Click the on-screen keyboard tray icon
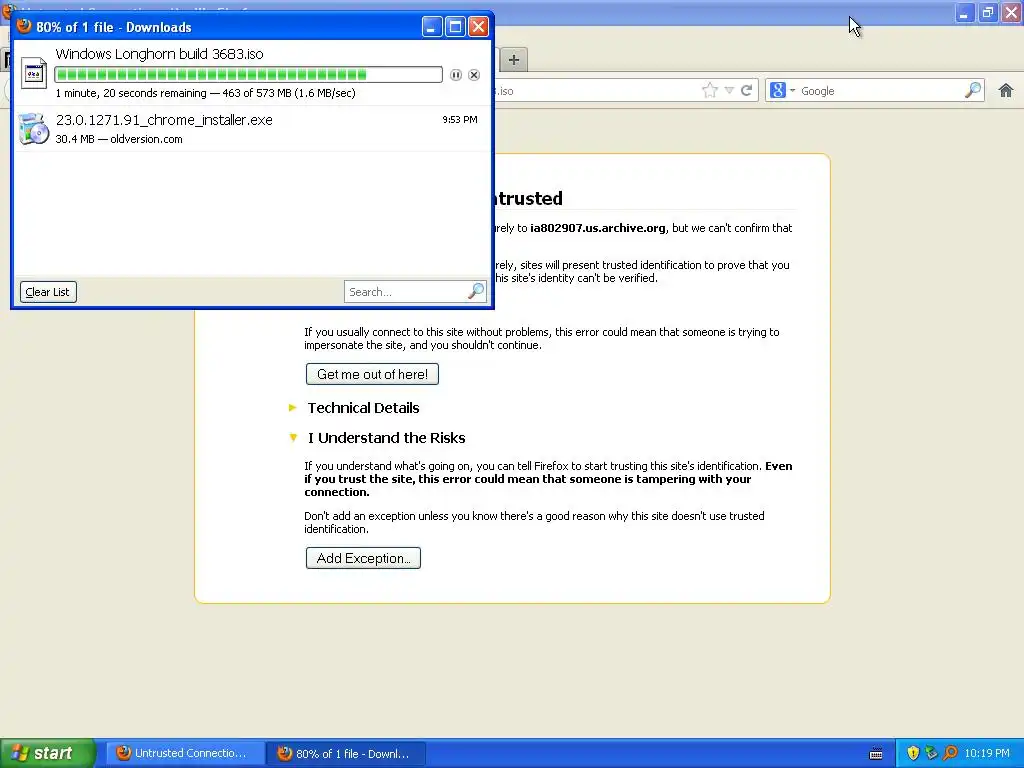 click(x=876, y=754)
